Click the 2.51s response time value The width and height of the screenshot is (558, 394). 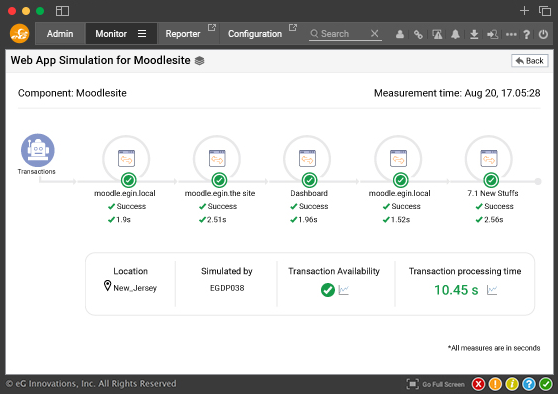click(x=217, y=220)
